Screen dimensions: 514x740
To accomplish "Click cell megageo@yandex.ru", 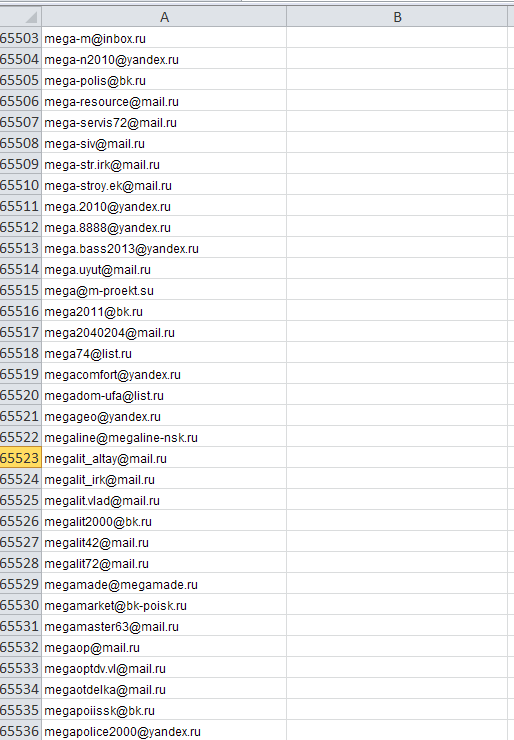I will (x=164, y=416).
